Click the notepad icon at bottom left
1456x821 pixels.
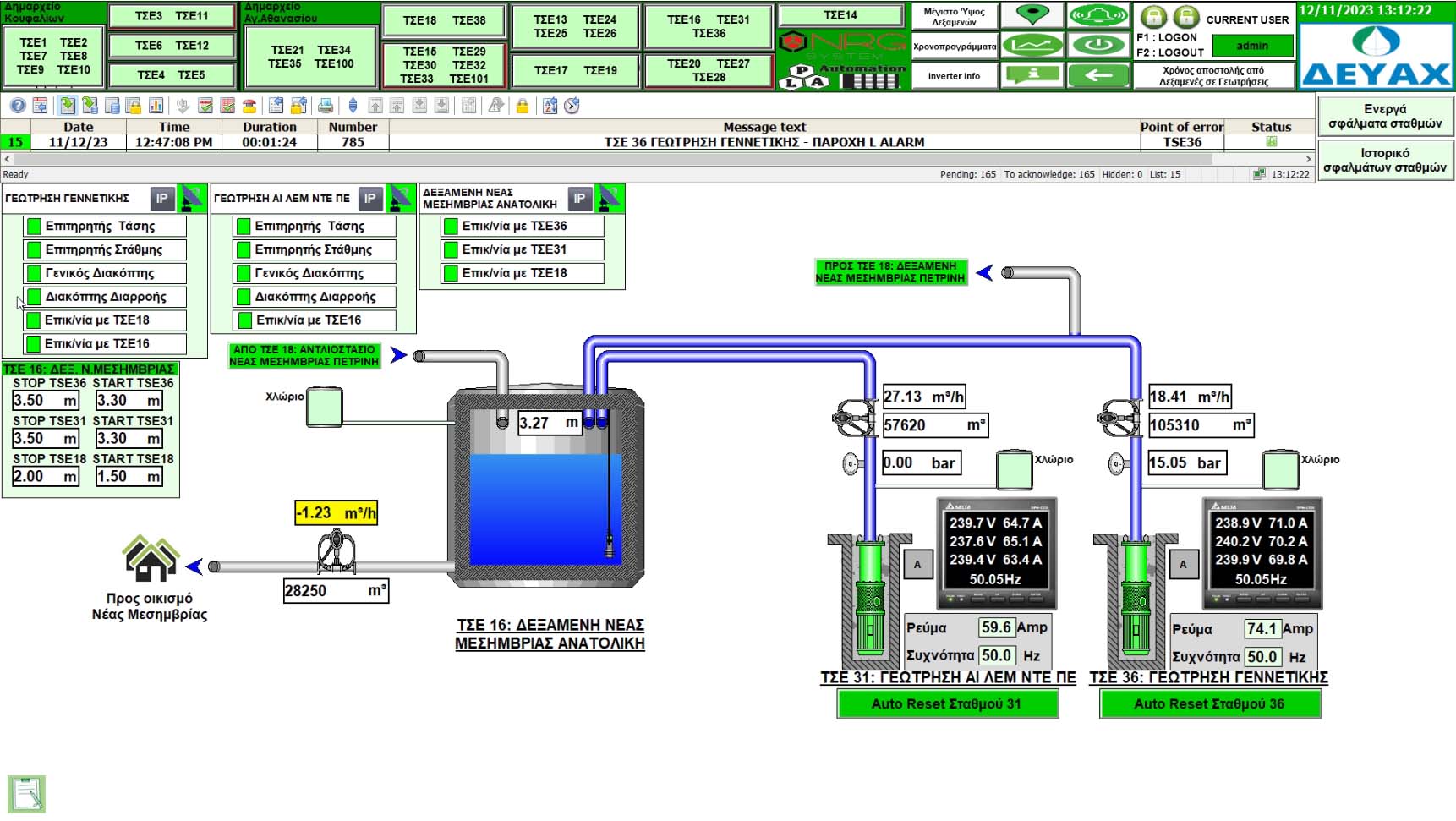coord(27,794)
